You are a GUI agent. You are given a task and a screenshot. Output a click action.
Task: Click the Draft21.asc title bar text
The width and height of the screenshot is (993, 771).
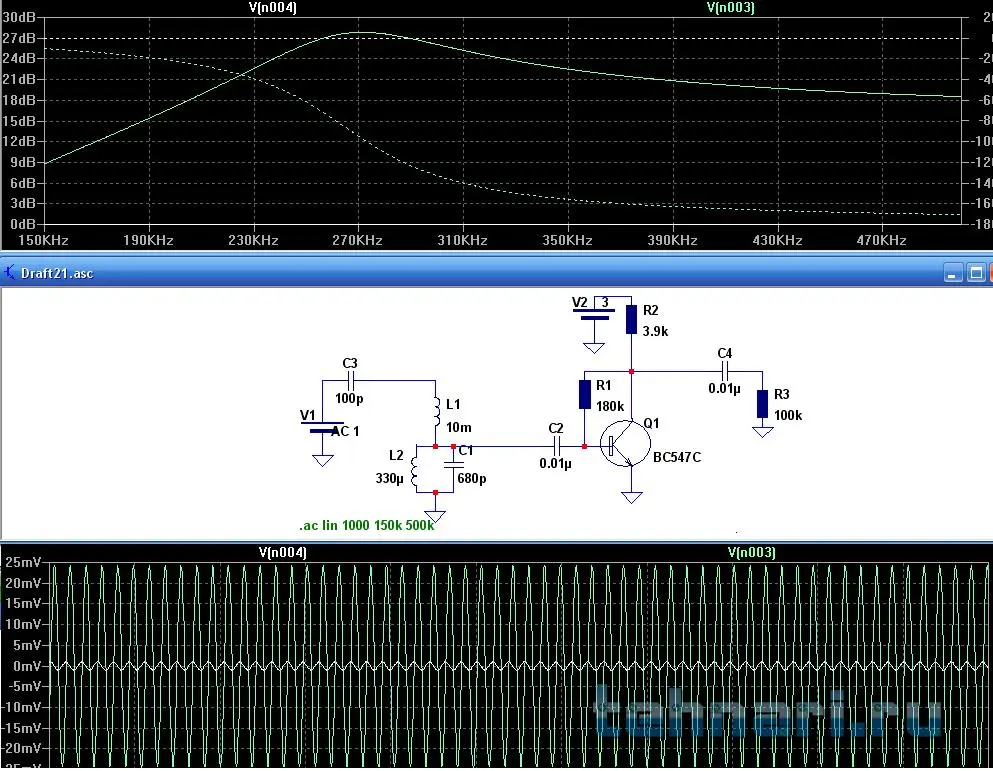pos(57,274)
